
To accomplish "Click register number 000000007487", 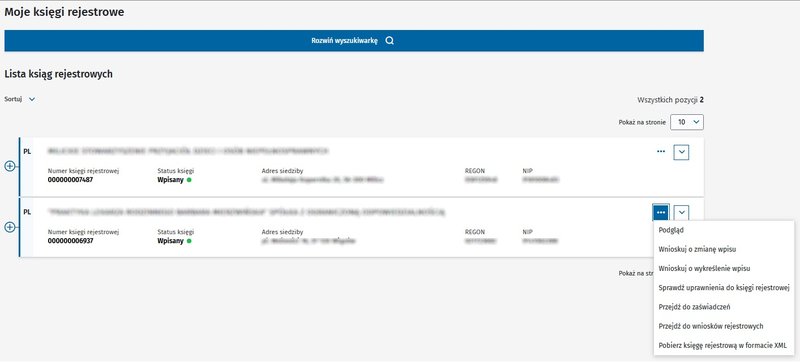I will [x=70, y=179].
